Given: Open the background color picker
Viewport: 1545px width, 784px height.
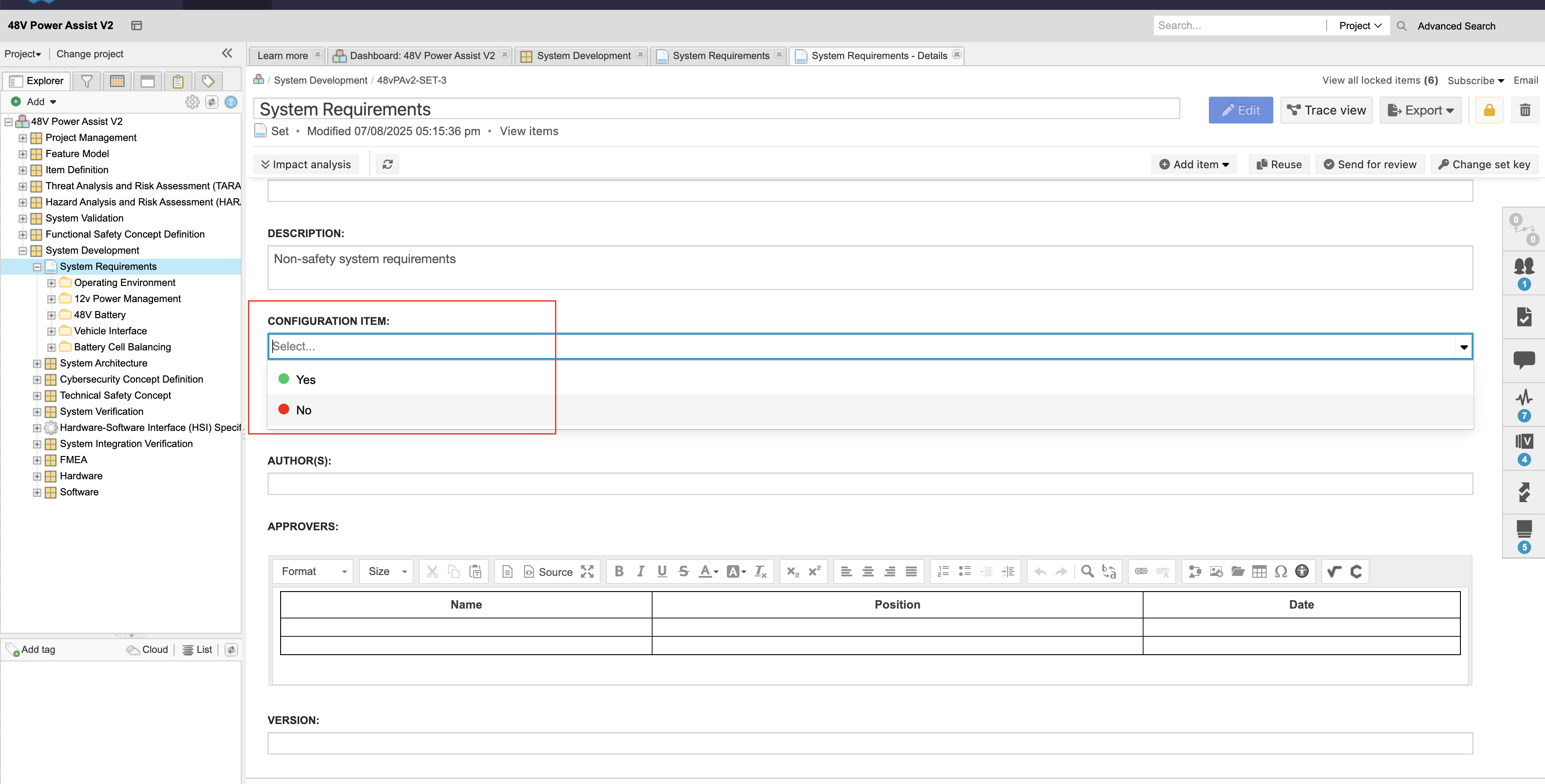Looking at the screenshot, I should coord(736,571).
